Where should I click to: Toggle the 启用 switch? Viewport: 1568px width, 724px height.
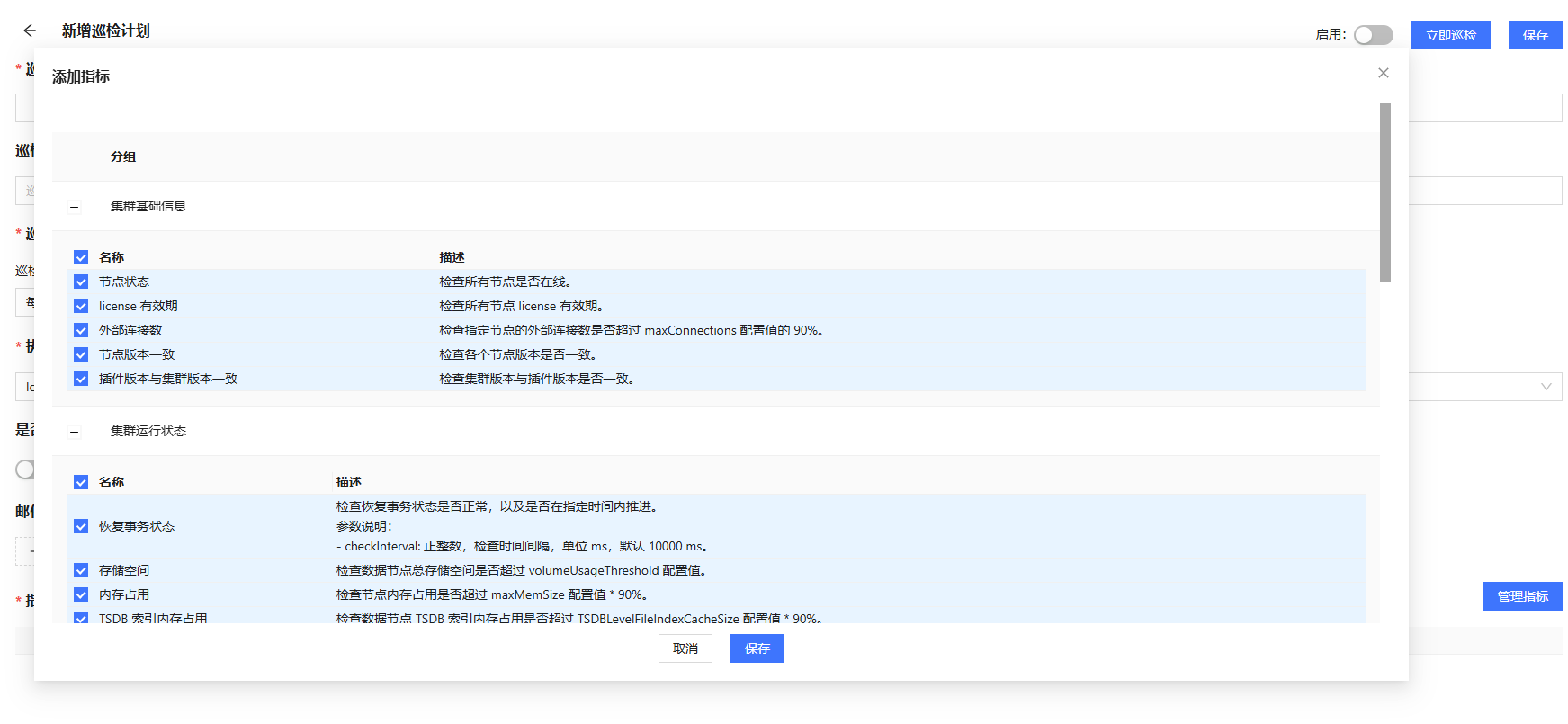tap(1373, 35)
